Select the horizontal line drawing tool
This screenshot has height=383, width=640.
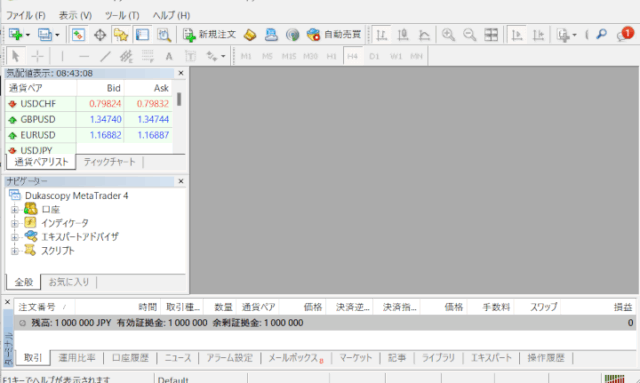click(x=84, y=56)
